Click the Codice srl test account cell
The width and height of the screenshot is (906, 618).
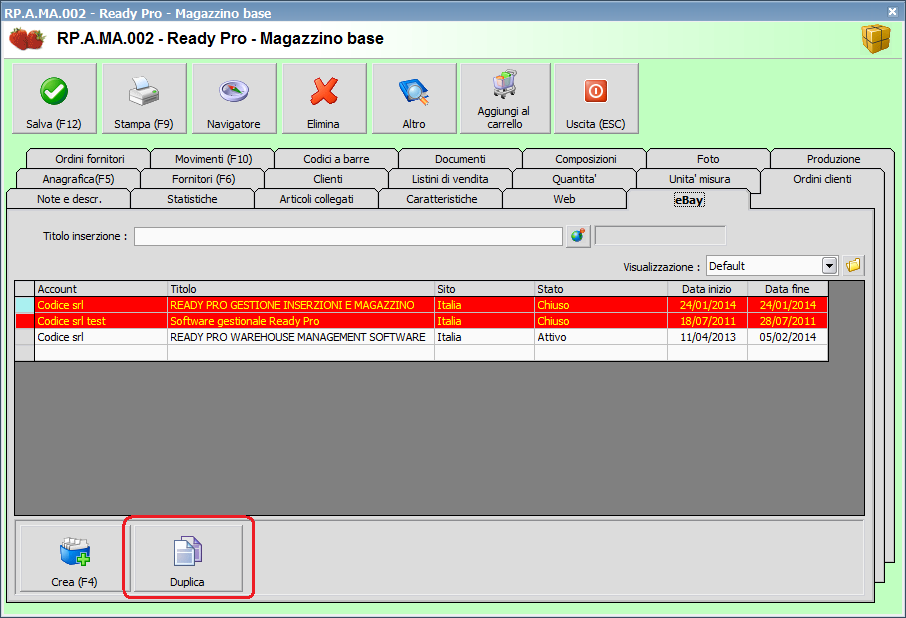[x=101, y=321]
